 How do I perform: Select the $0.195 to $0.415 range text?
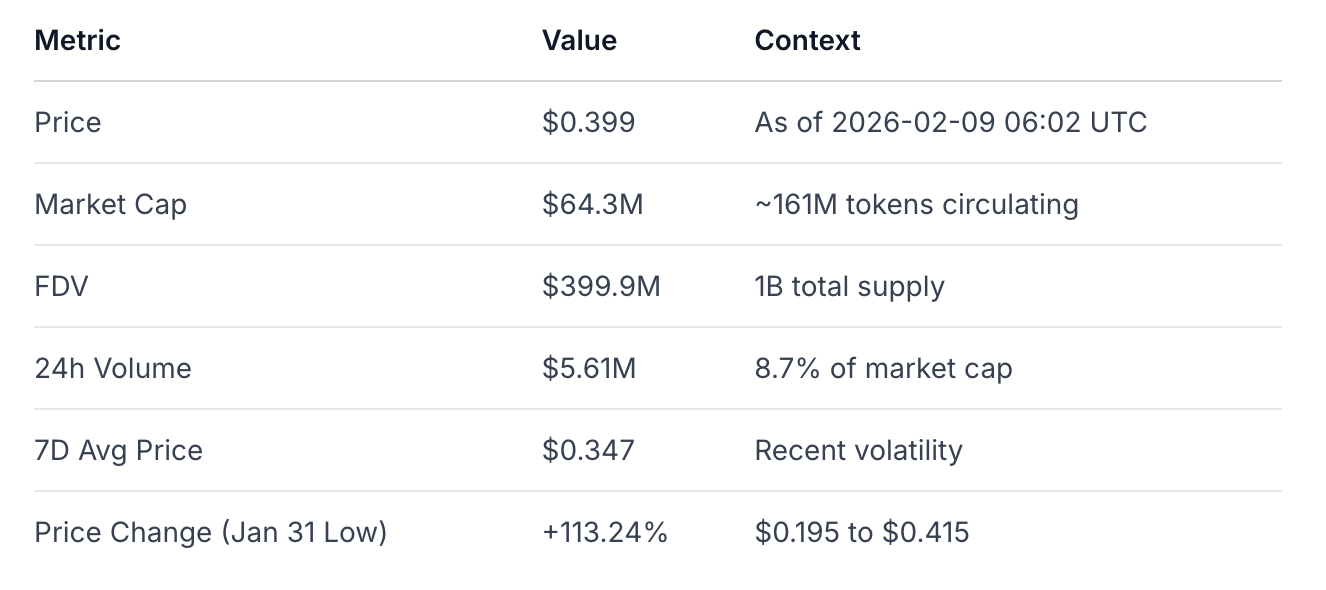[861, 533]
